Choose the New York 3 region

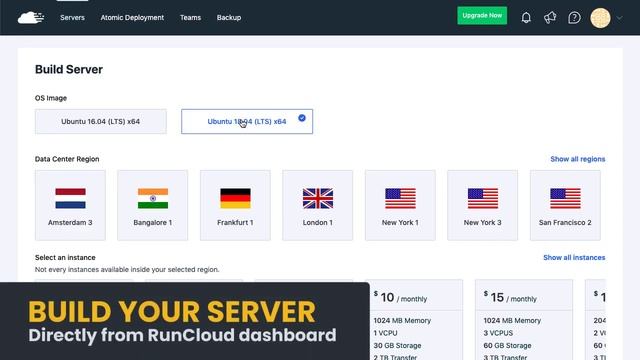pos(482,205)
